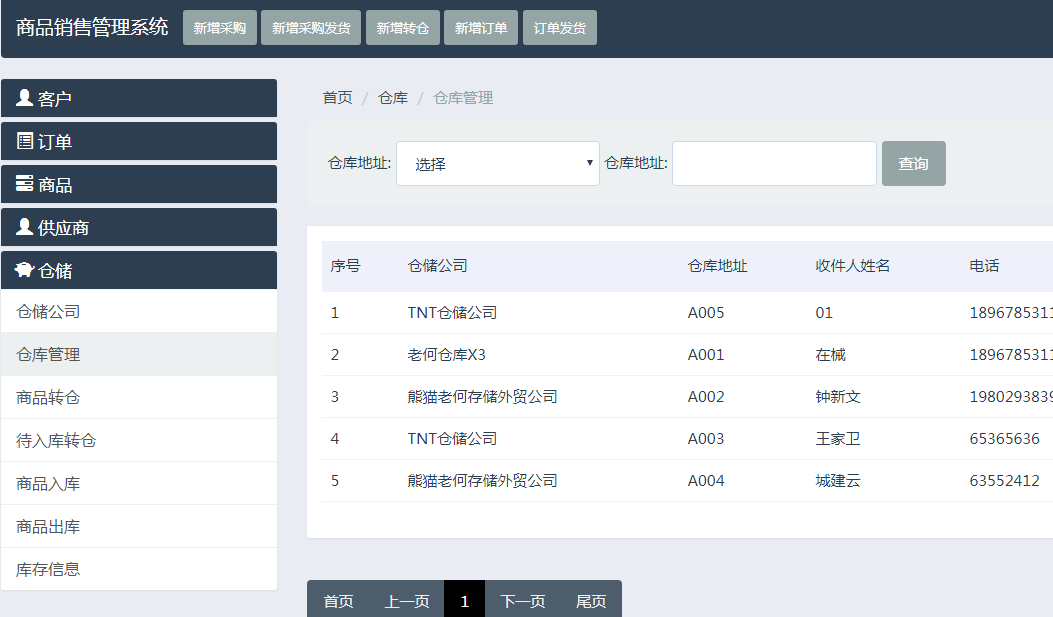Open the 仓库地址 选择 dropdown
Viewport: 1053px width, 617px height.
[x=498, y=164]
